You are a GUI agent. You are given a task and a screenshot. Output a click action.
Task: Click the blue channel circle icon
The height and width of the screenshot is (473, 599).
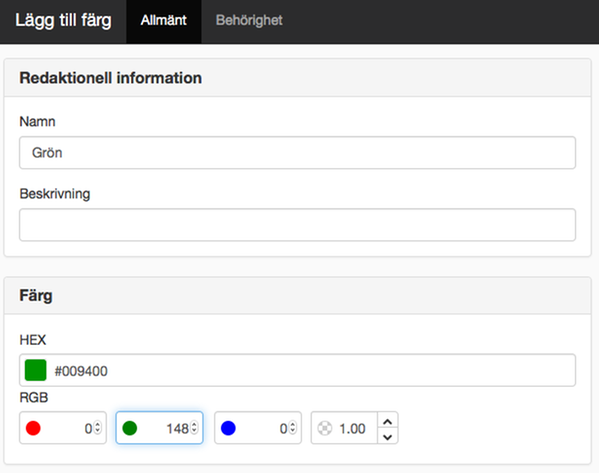point(228,428)
